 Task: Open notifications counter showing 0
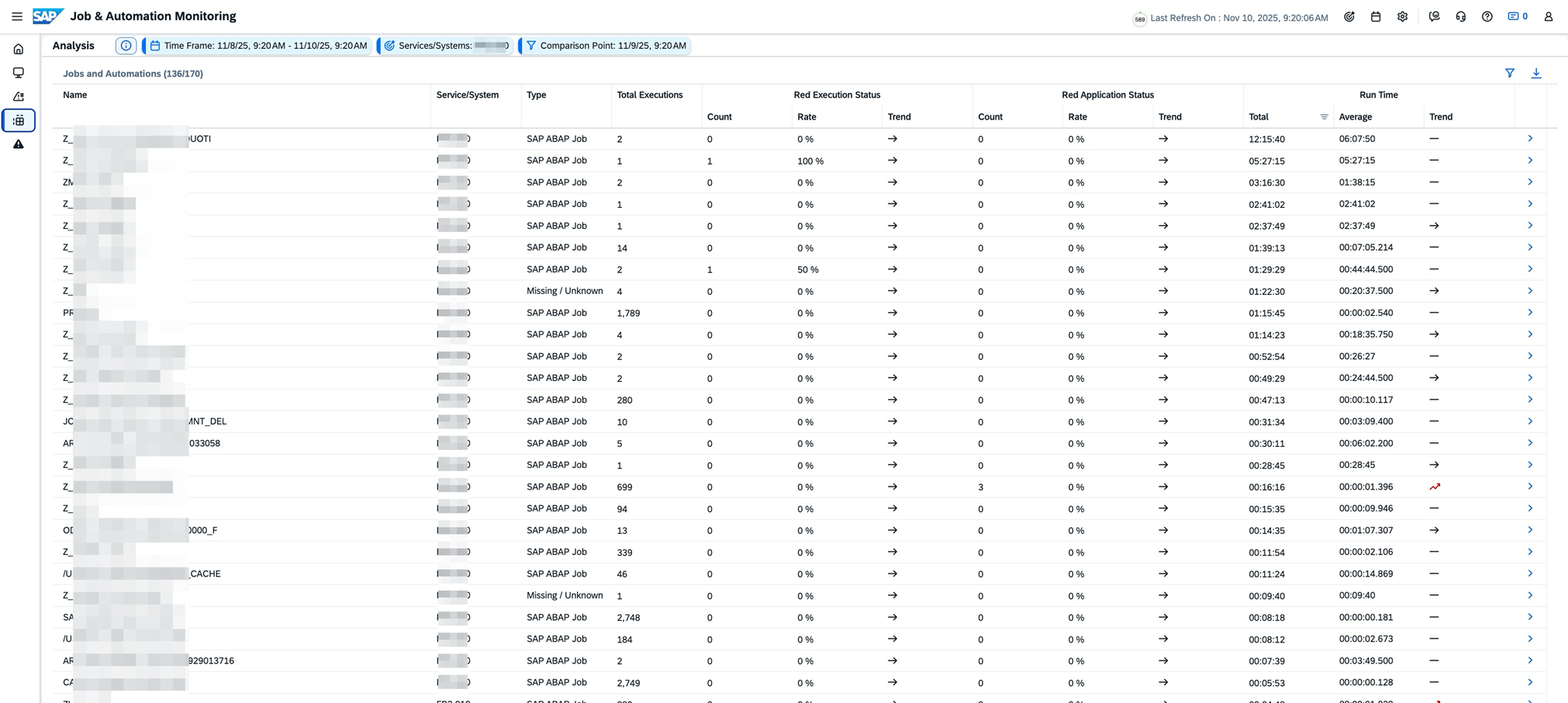pyautogui.click(x=1517, y=16)
